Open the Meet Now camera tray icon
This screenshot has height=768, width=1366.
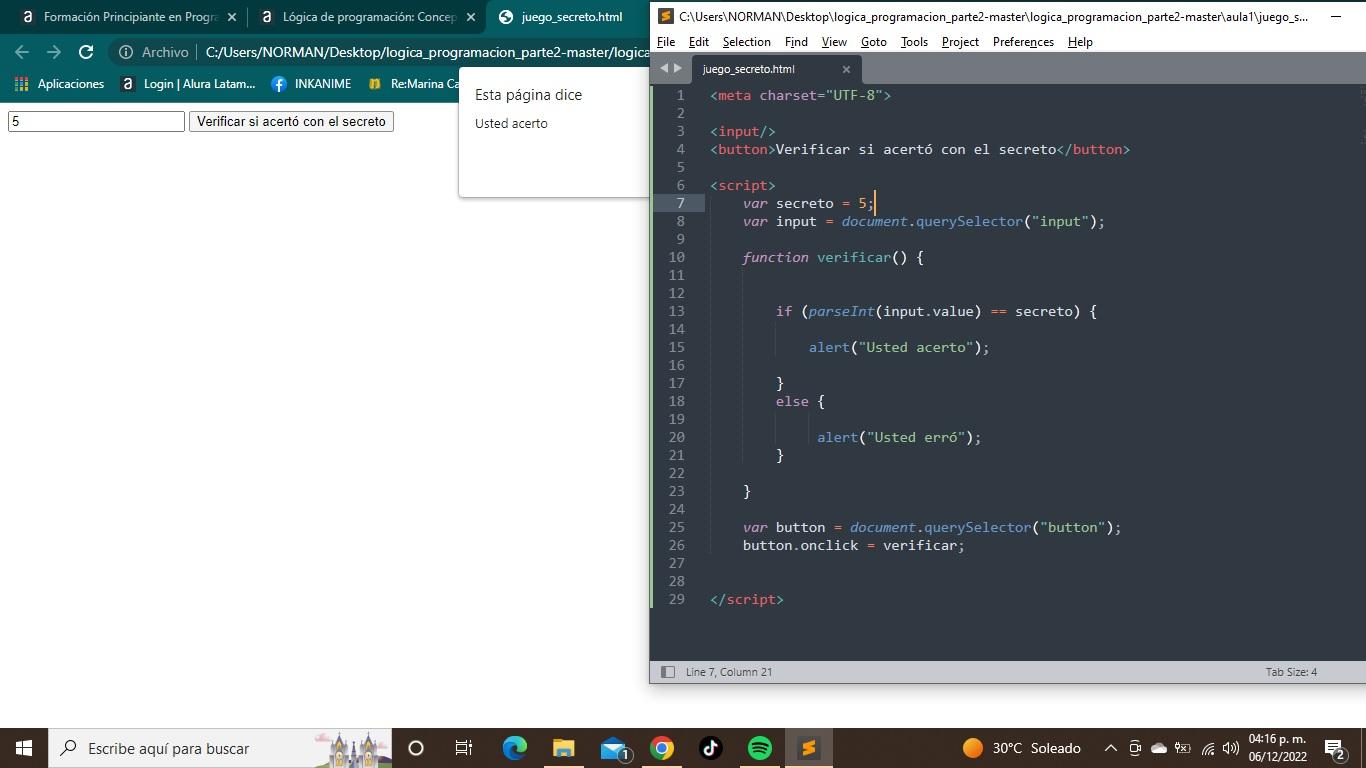1135,748
